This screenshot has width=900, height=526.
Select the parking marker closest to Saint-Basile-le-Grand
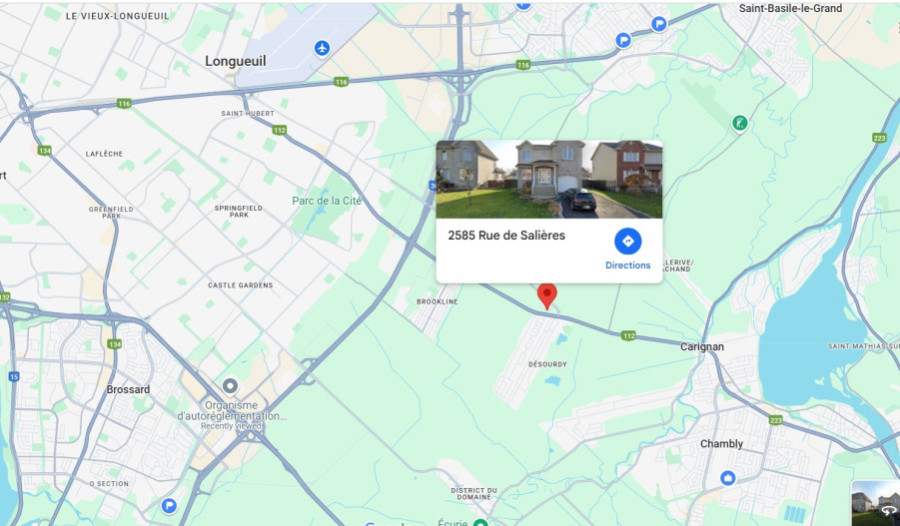point(659,24)
